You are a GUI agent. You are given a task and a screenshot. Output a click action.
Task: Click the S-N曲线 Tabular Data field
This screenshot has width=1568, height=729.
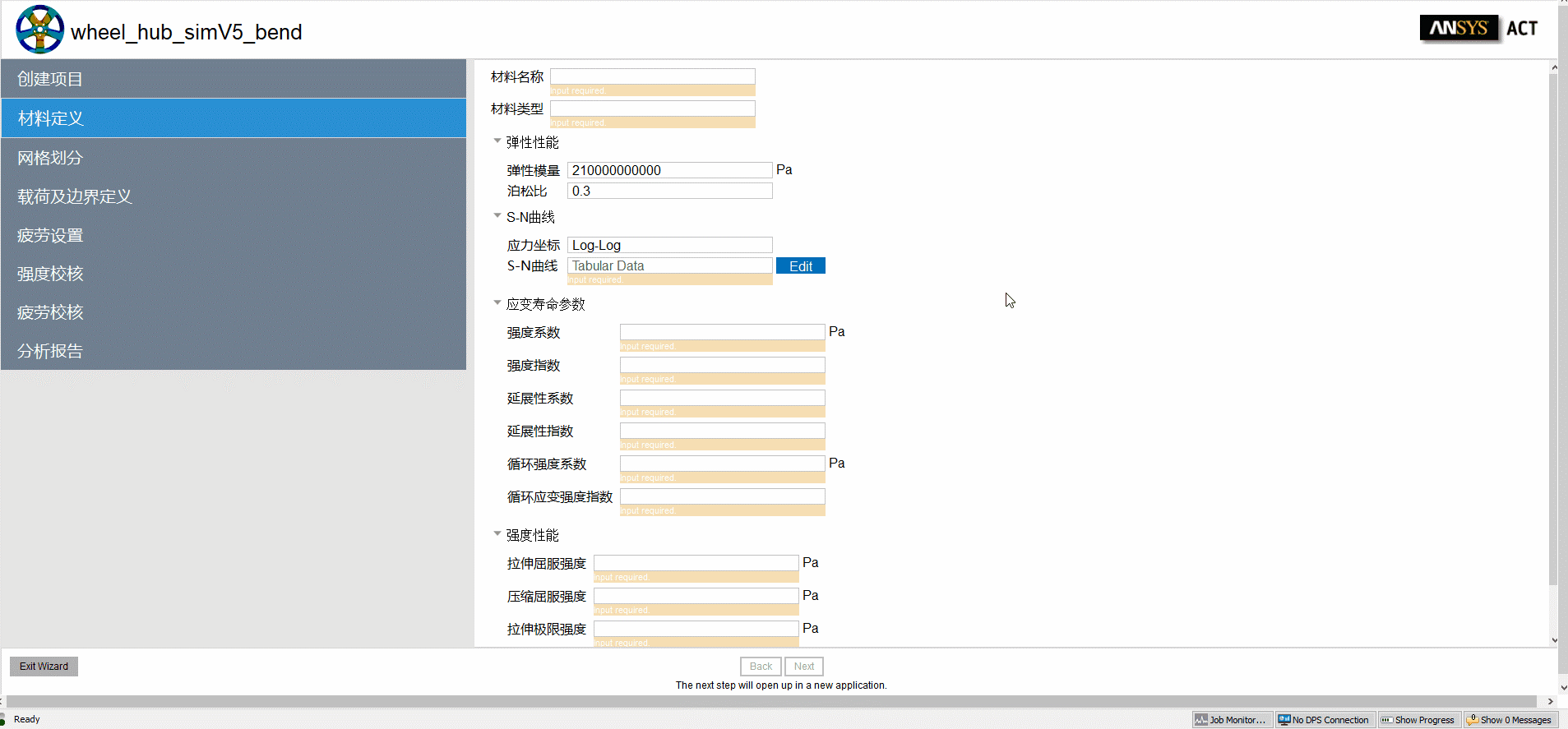[669, 265]
